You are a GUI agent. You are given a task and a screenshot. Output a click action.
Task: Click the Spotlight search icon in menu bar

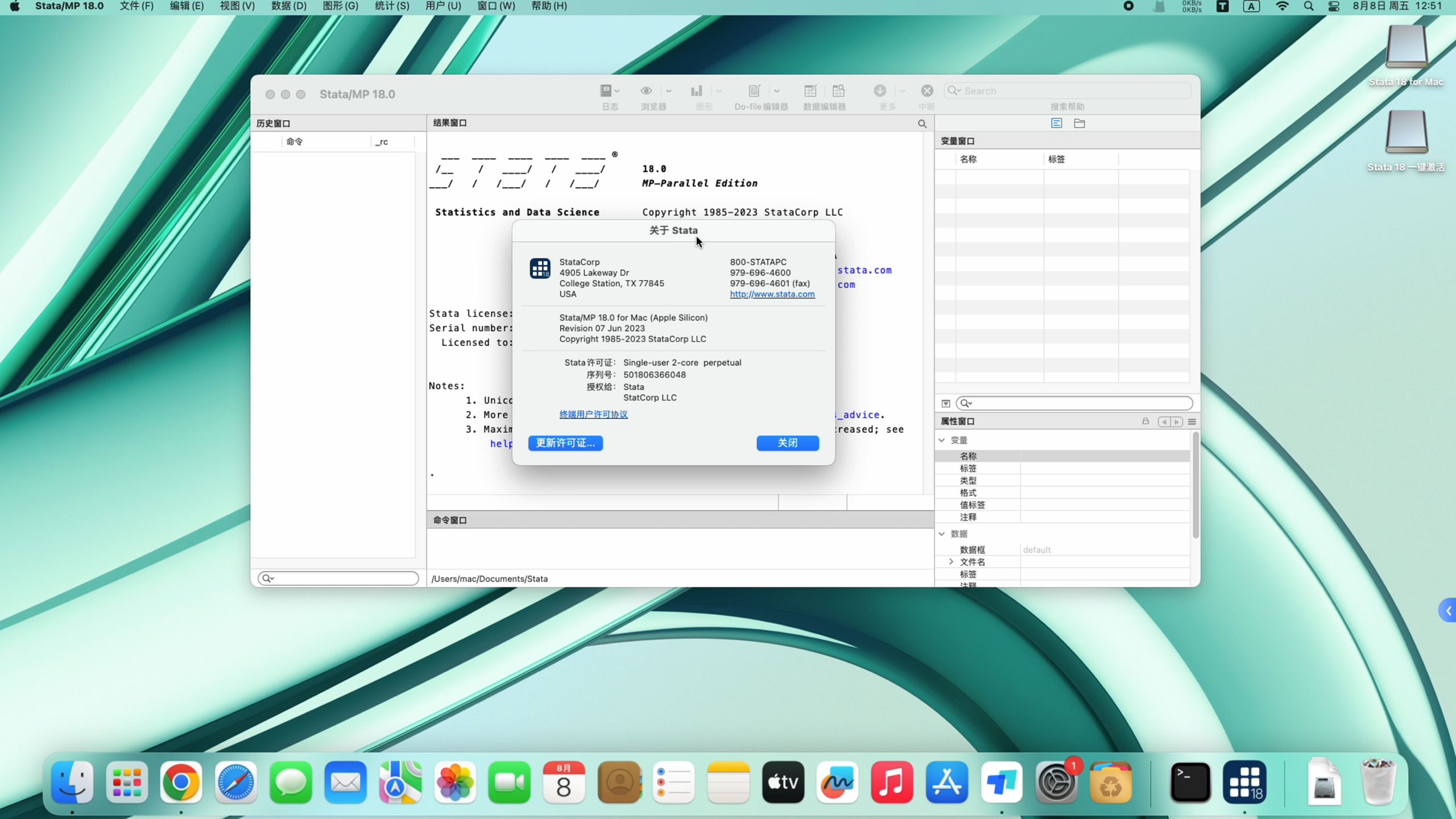pyautogui.click(x=1309, y=6)
